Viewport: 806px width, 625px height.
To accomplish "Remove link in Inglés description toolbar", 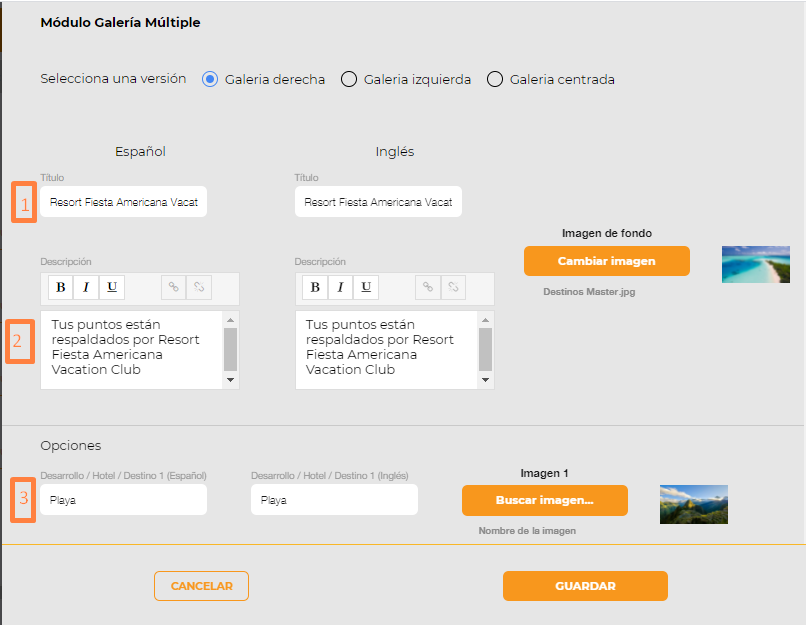I will [453, 287].
